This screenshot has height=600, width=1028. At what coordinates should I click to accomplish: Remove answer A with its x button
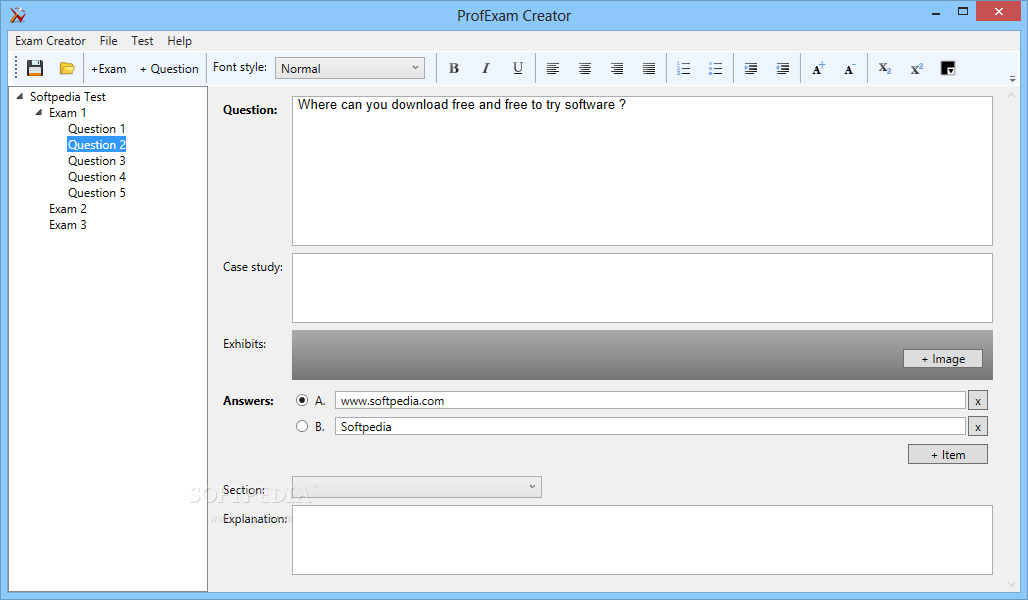pos(978,401)
